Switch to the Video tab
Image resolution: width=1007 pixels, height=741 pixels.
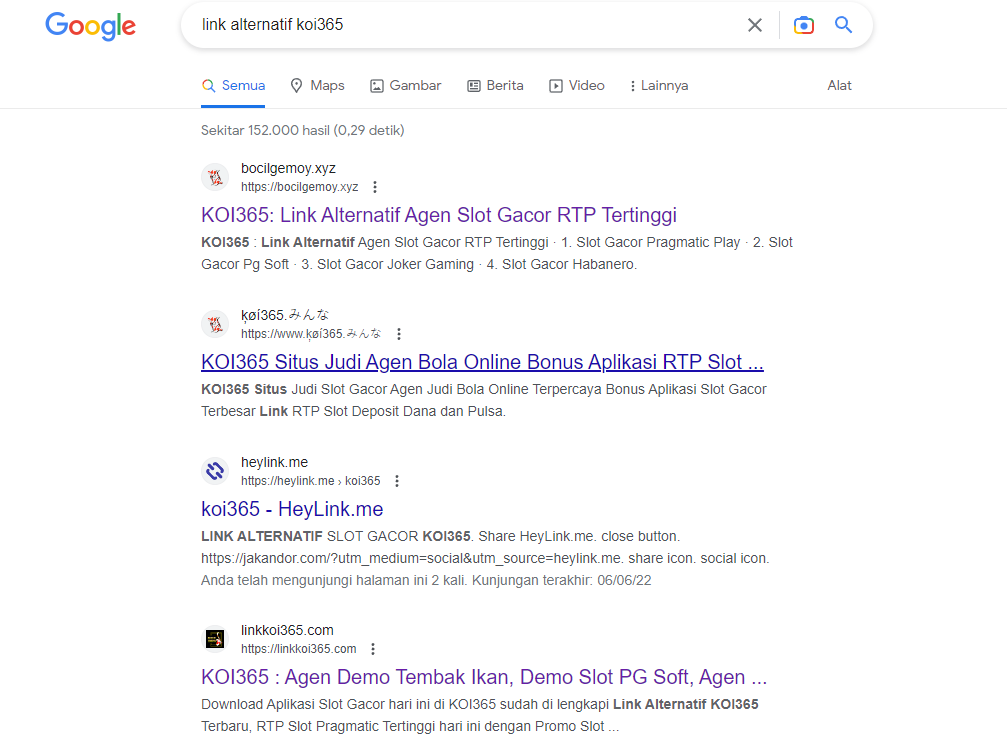(x=577, y=86)
